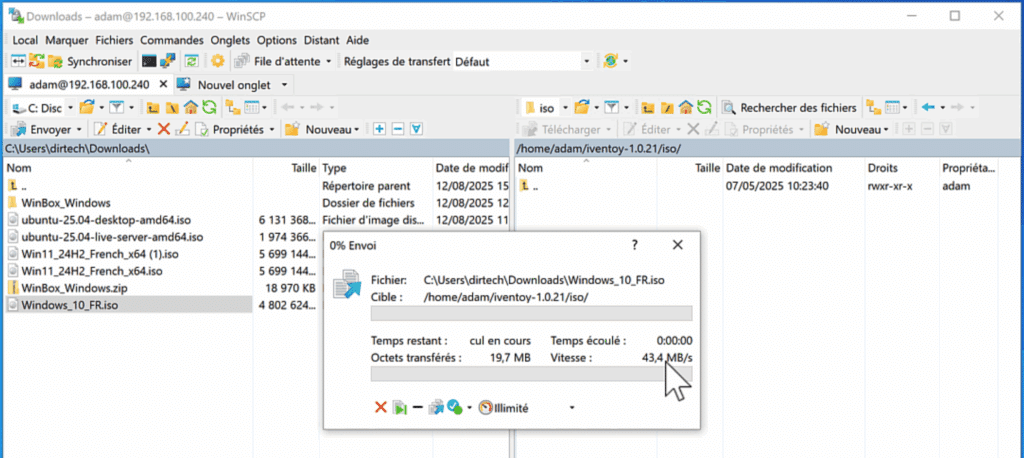
Task: Open the Onglets menu
Action: pos(231,40)
